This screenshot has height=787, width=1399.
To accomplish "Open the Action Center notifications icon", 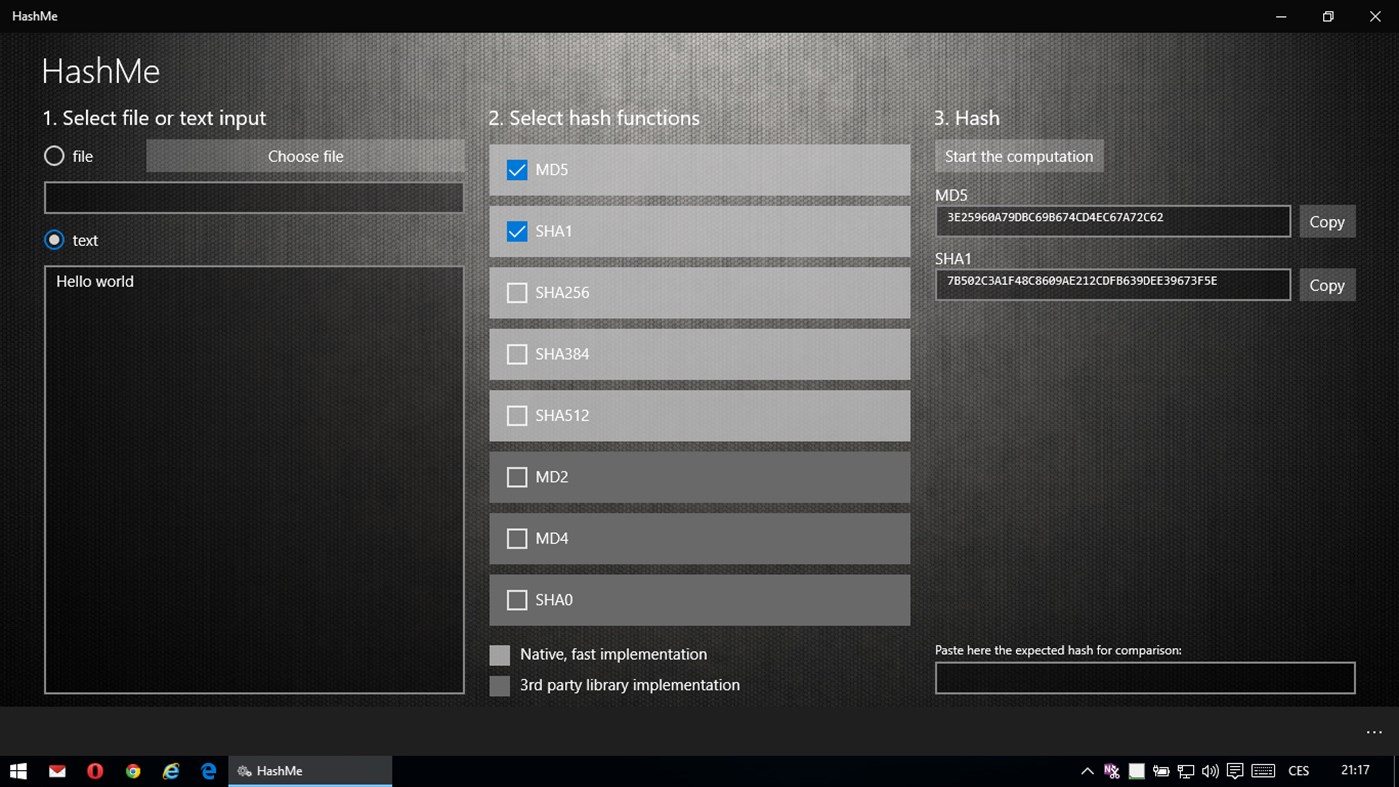I will 1235,771.
